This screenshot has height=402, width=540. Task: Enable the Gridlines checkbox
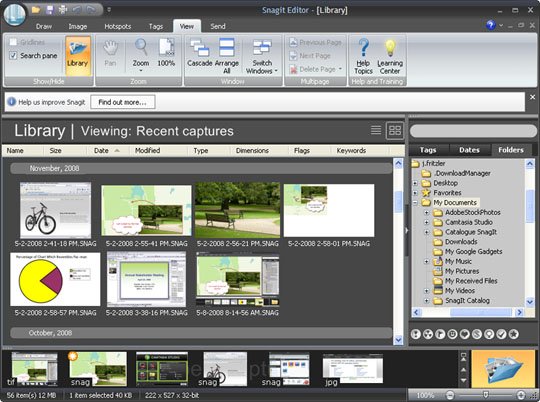point(13,42)
